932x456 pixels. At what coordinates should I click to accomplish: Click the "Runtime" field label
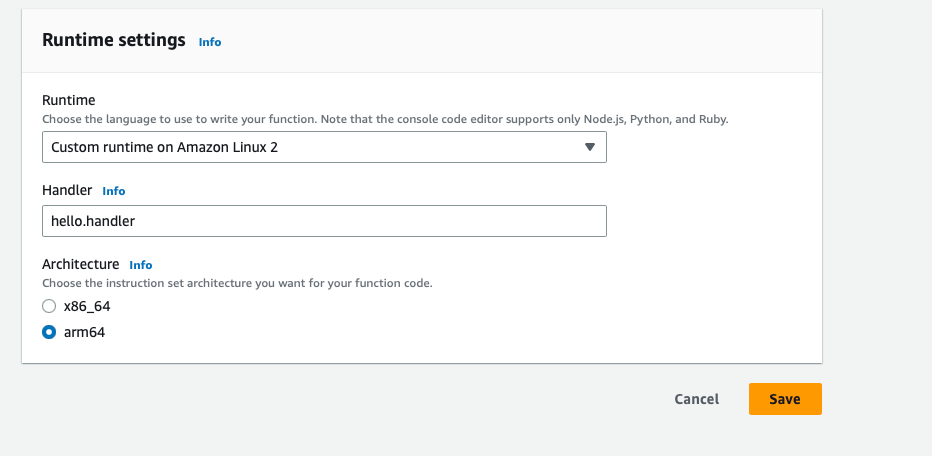(67, 101)
